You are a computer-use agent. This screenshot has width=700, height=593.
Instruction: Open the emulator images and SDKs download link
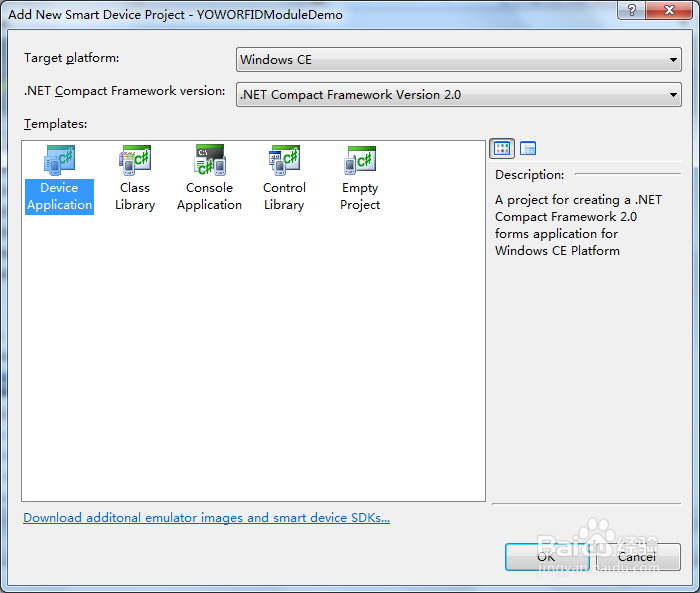coord(206,518)
